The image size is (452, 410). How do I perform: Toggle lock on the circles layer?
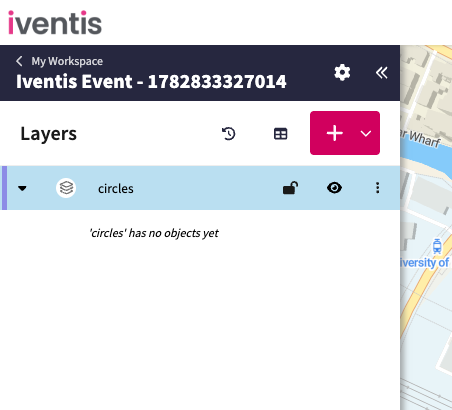pyautogui.click(x=290, y=188)
